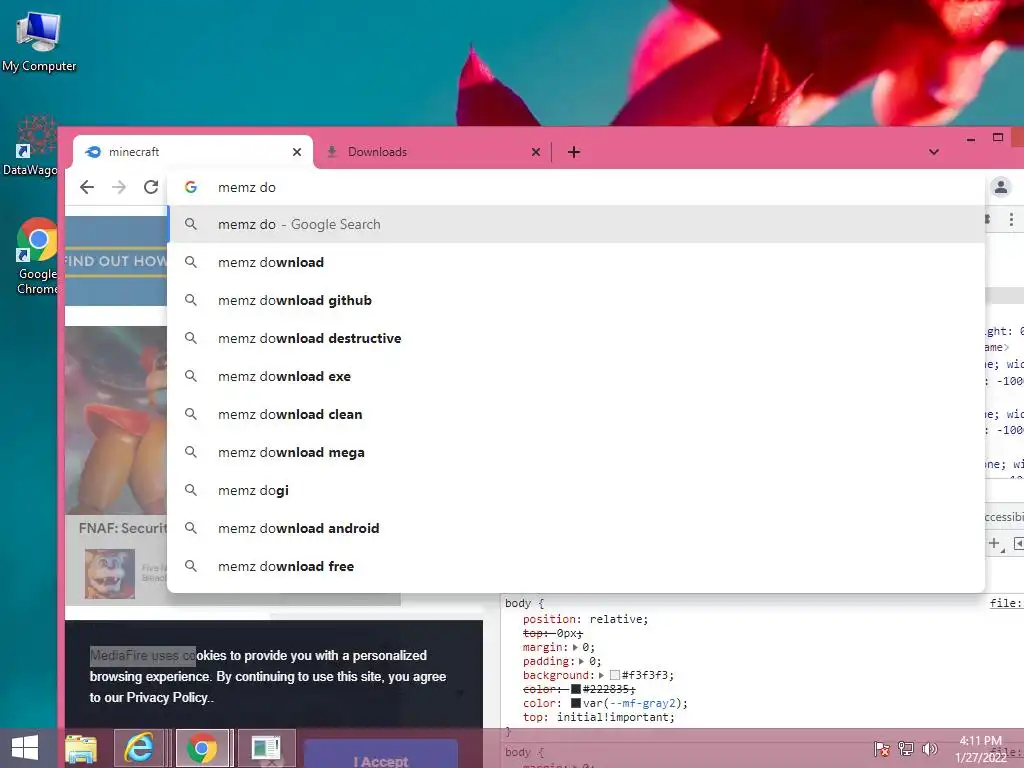Open the tab search chevron

934,152
